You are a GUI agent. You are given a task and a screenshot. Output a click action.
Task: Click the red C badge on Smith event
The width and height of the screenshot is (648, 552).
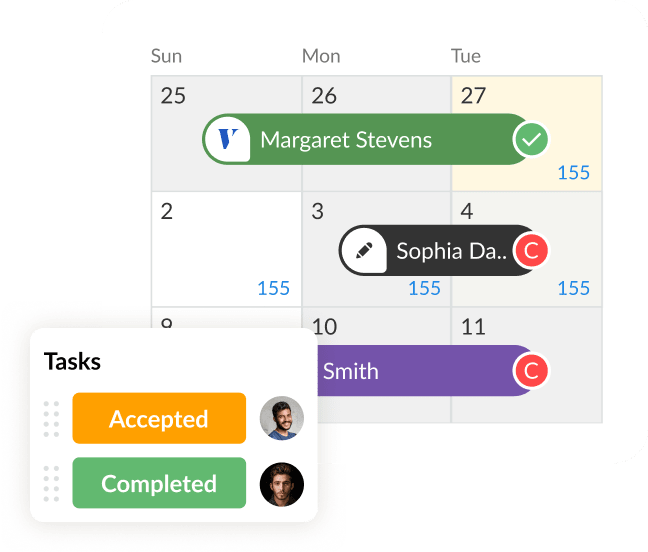click(532, 371)
